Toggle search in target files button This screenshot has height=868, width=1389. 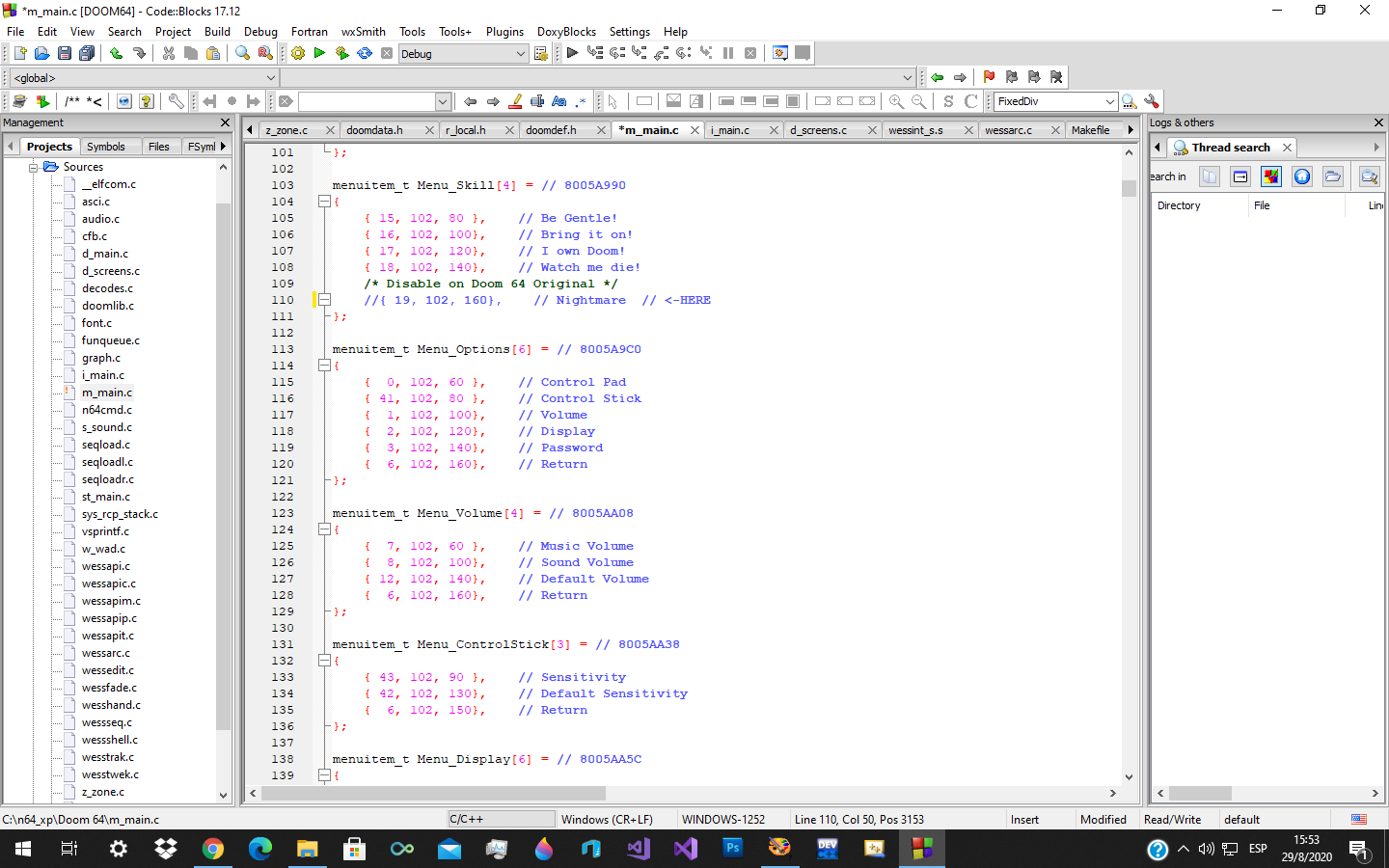point(1240,176)
